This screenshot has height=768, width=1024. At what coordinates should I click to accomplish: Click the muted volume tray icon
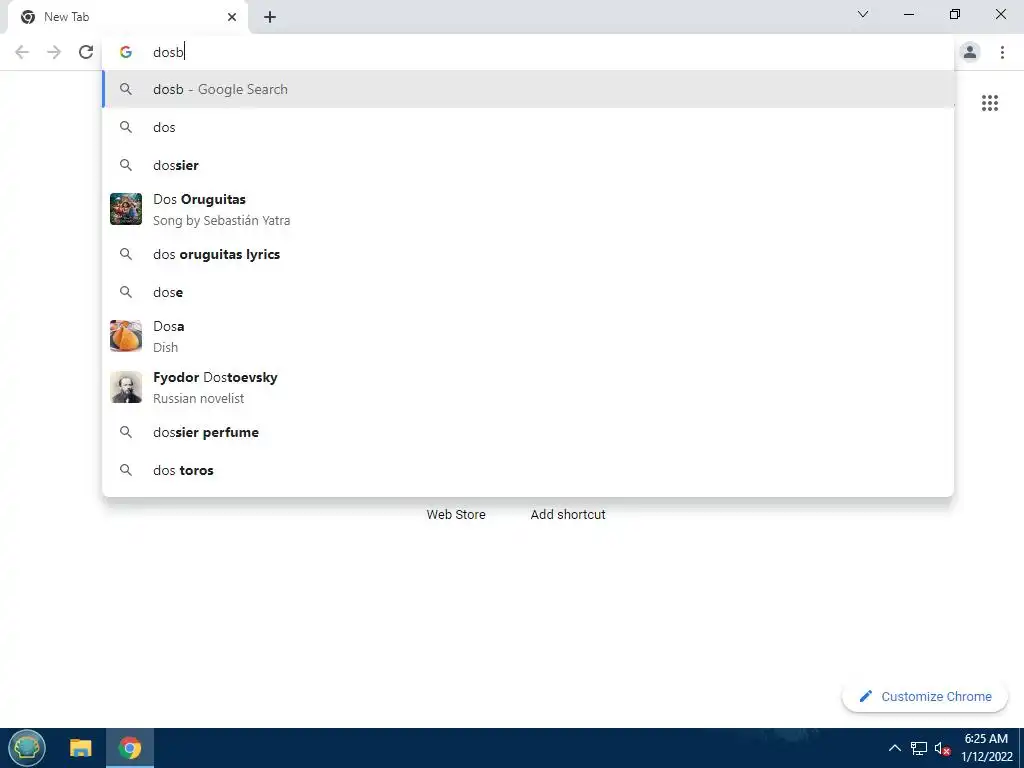942,748
